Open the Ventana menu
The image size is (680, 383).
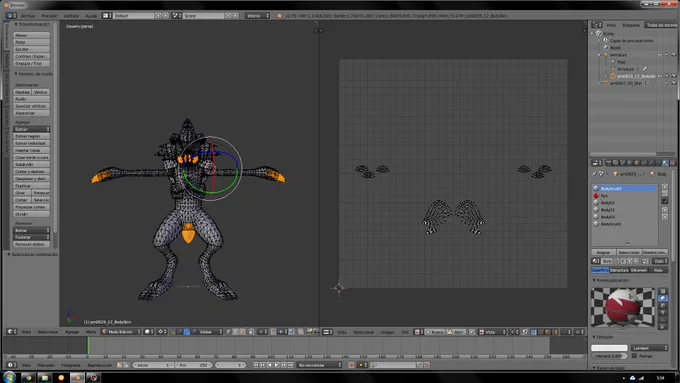click(72, 16)
